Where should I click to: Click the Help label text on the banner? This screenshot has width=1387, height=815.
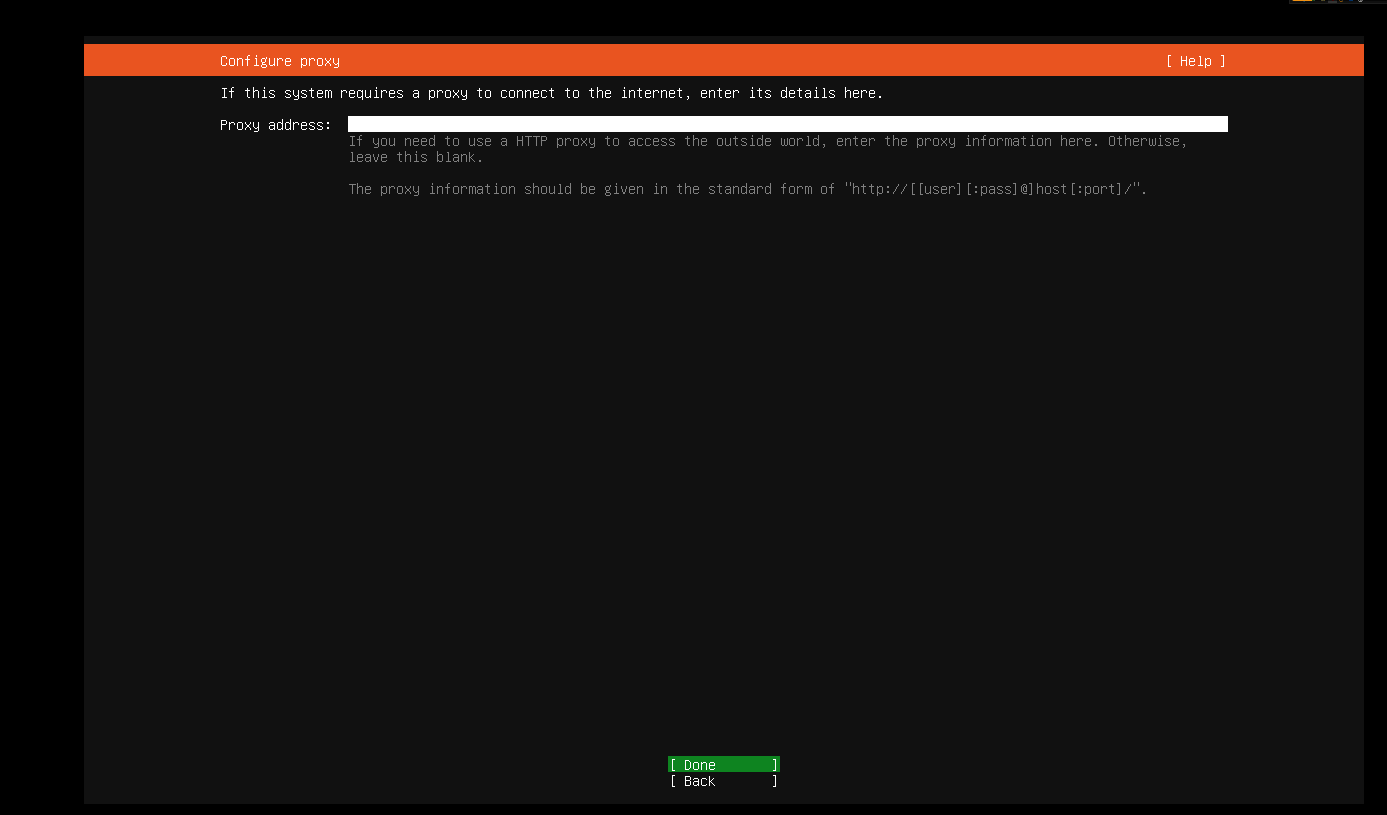click(1196, 61)
